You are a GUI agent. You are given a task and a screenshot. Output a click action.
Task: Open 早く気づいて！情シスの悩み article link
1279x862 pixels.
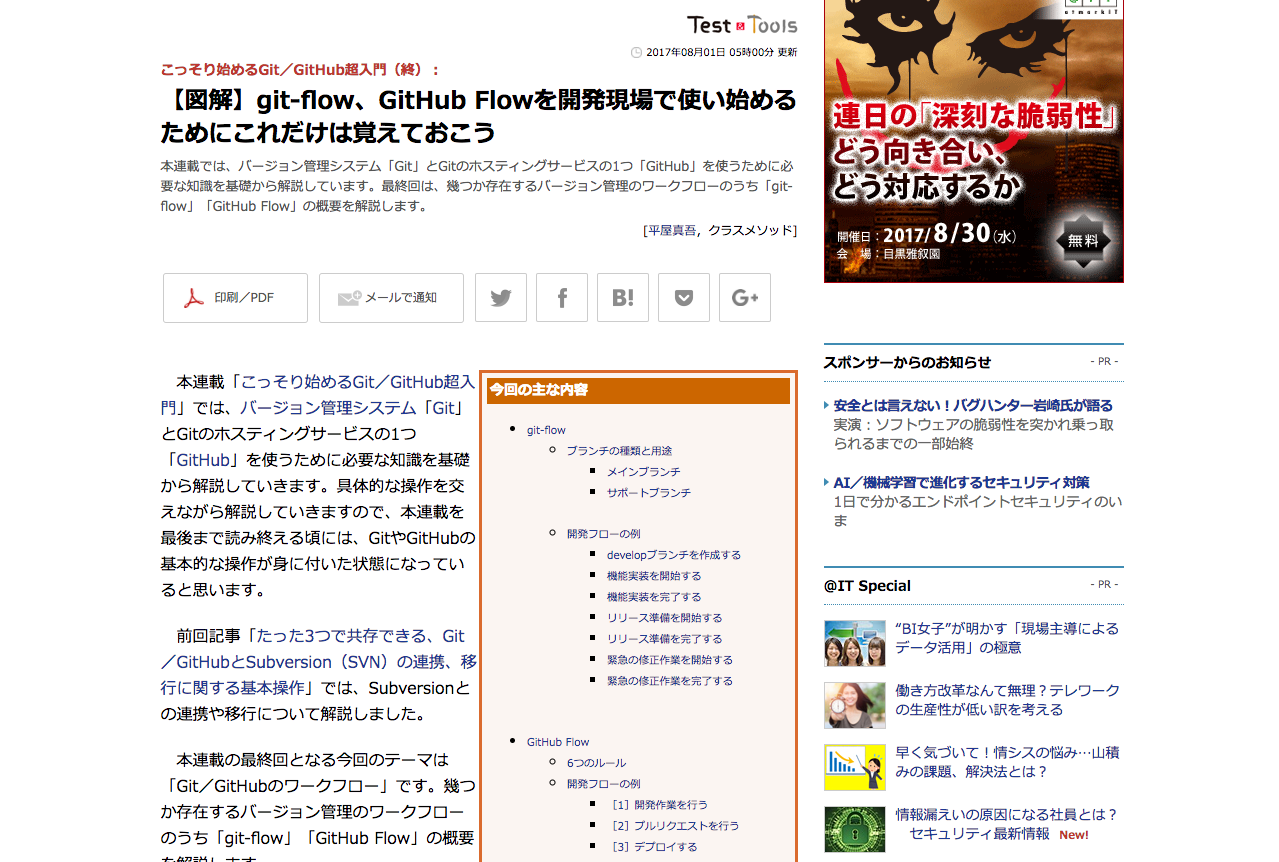coord(1007,762)
